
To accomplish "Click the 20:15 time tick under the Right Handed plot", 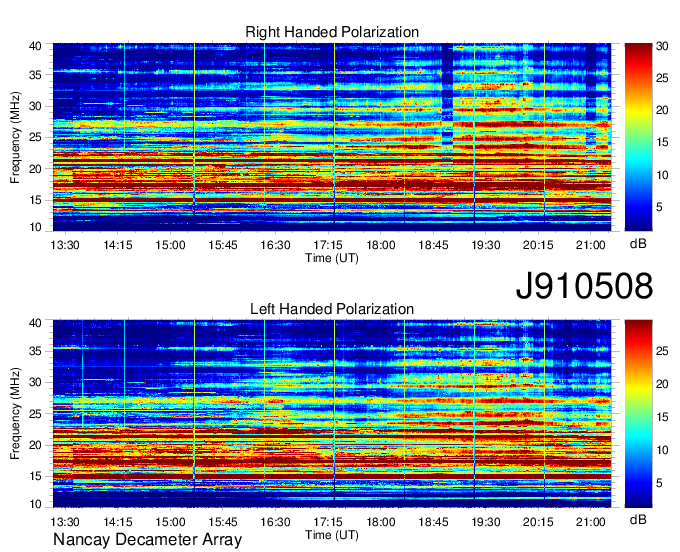I will [538, 245].
